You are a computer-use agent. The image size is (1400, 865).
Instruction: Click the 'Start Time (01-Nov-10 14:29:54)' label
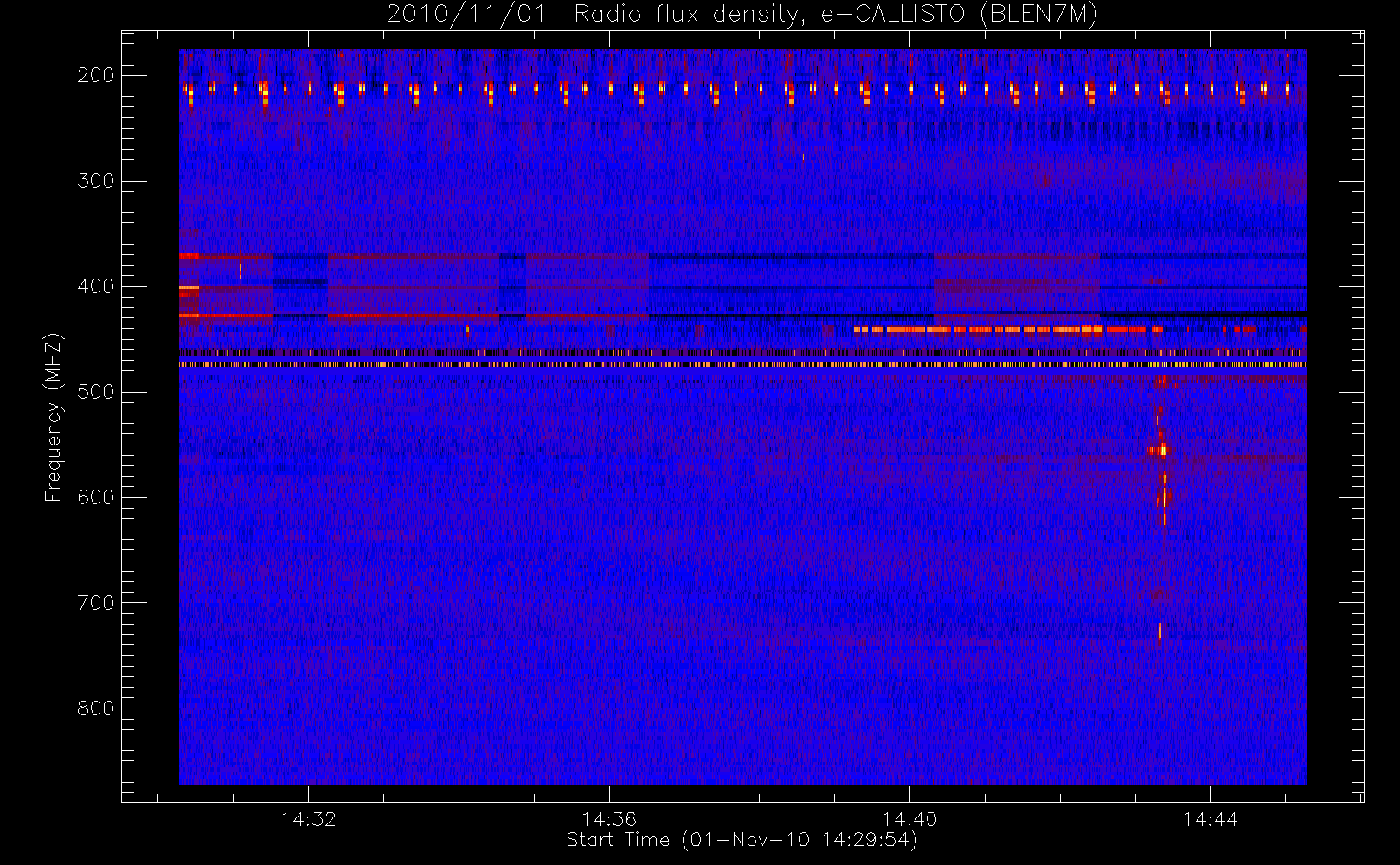pyautogui.click(x=742, y=840)
